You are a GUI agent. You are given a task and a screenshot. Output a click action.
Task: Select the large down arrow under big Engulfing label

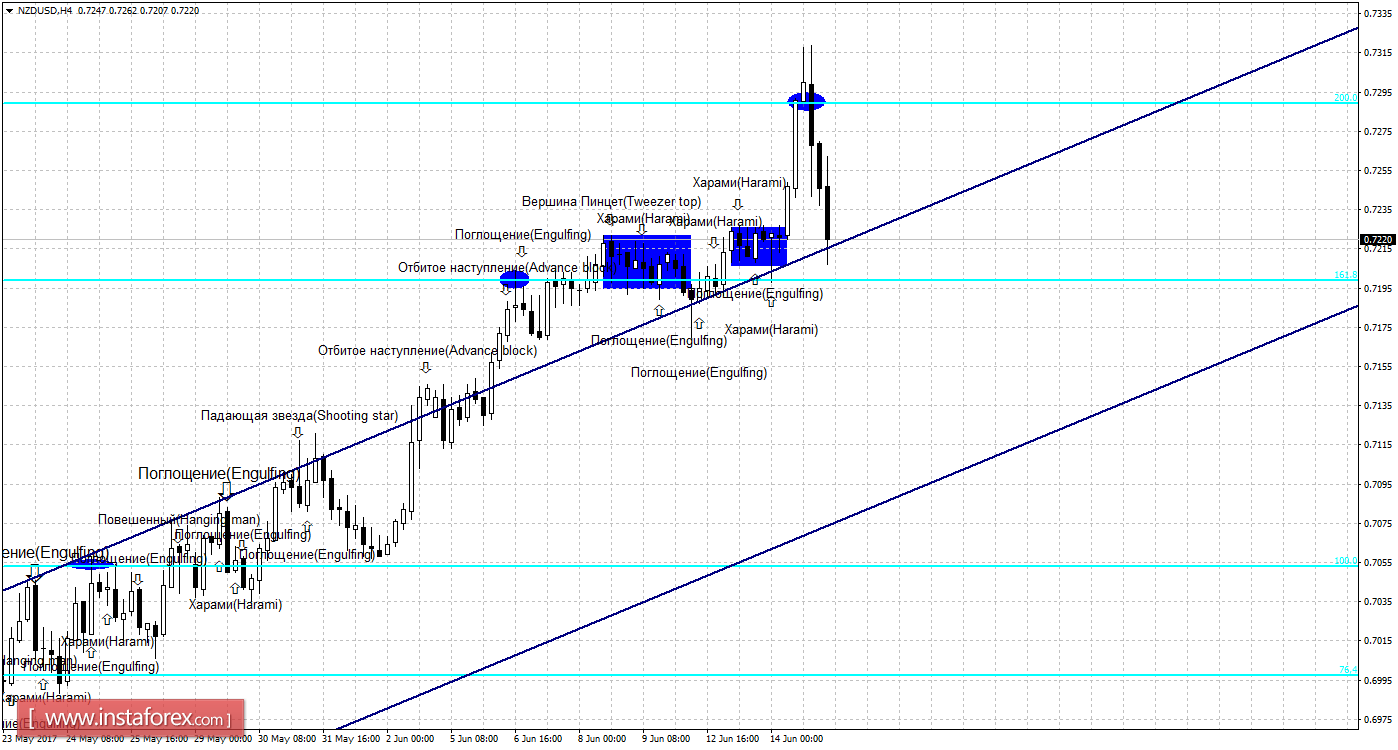point(226,491)
